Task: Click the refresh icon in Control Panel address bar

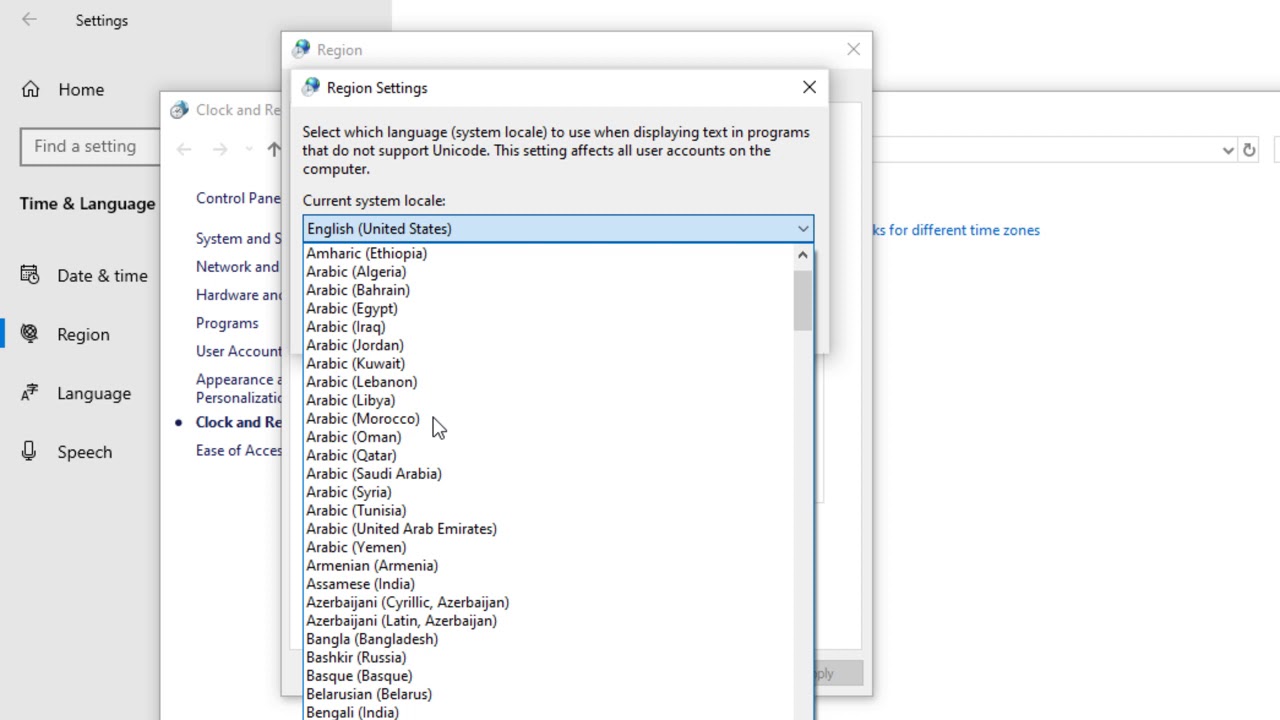Action: [x=1249, y=150]
